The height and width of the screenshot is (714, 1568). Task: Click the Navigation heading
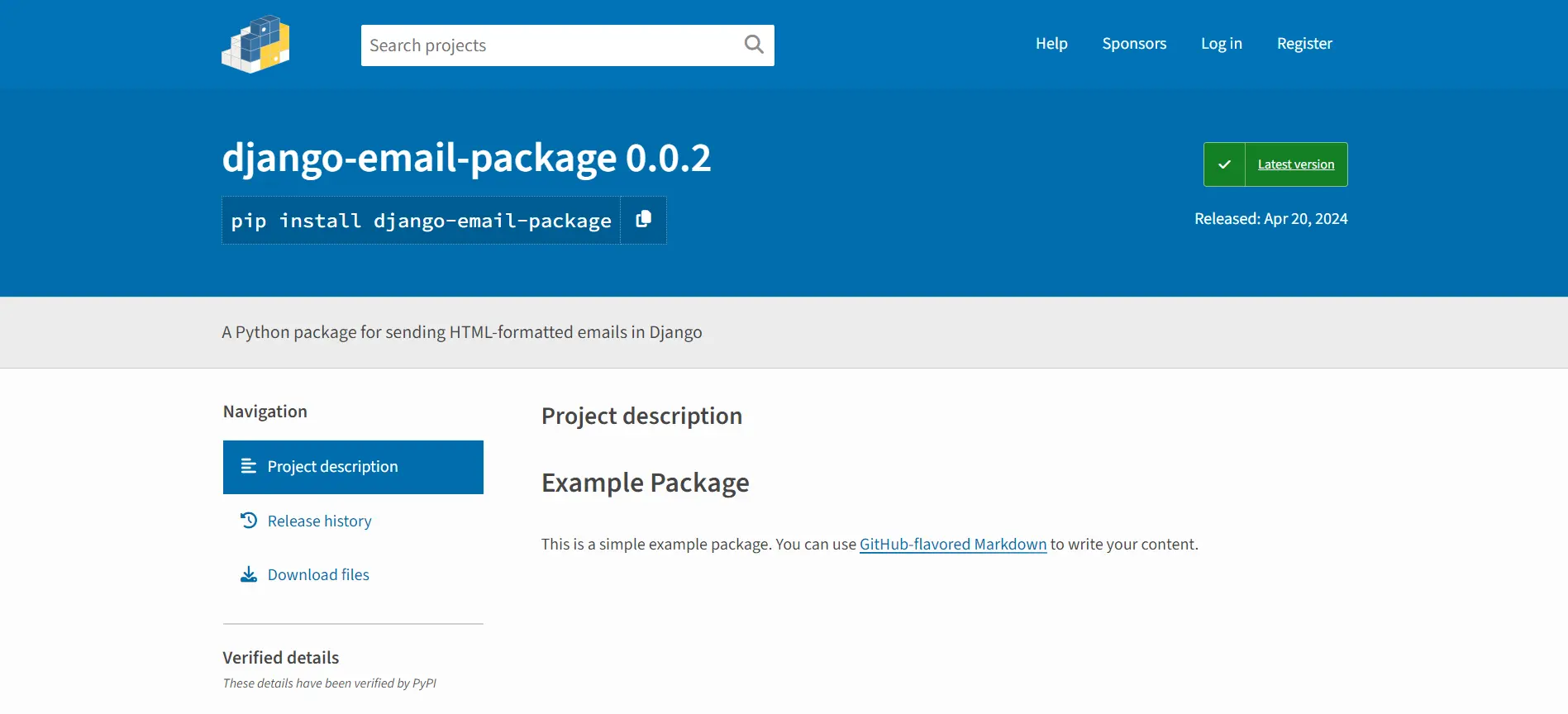265,412
